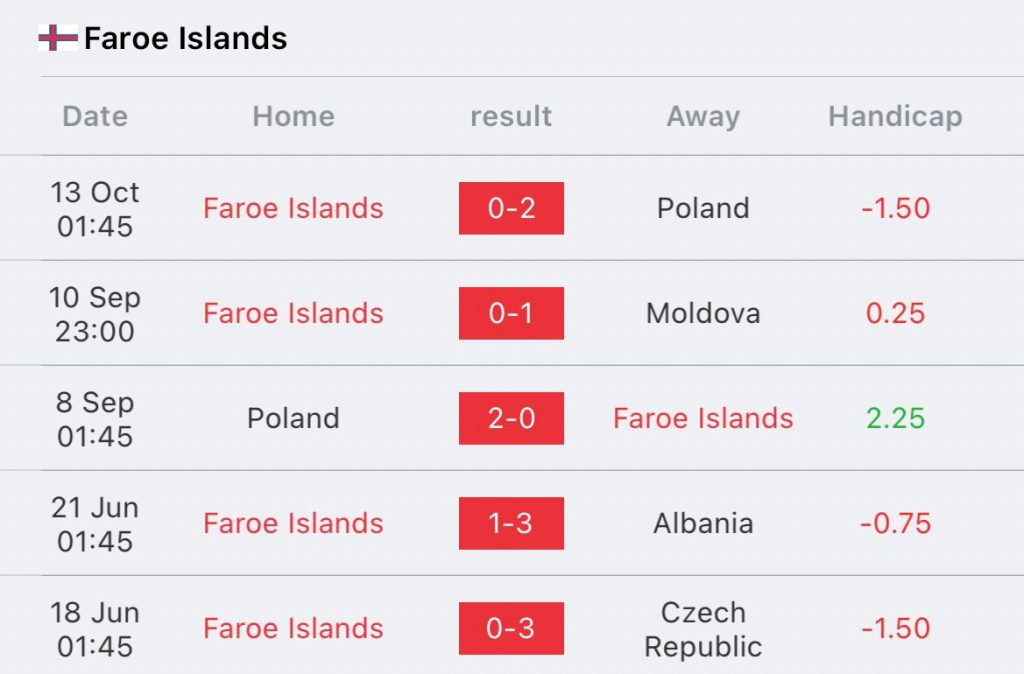Click the Faroe Islands flag icon
Image resolution: width=1024 pixels, height=674 pixels.
point(58,38)
